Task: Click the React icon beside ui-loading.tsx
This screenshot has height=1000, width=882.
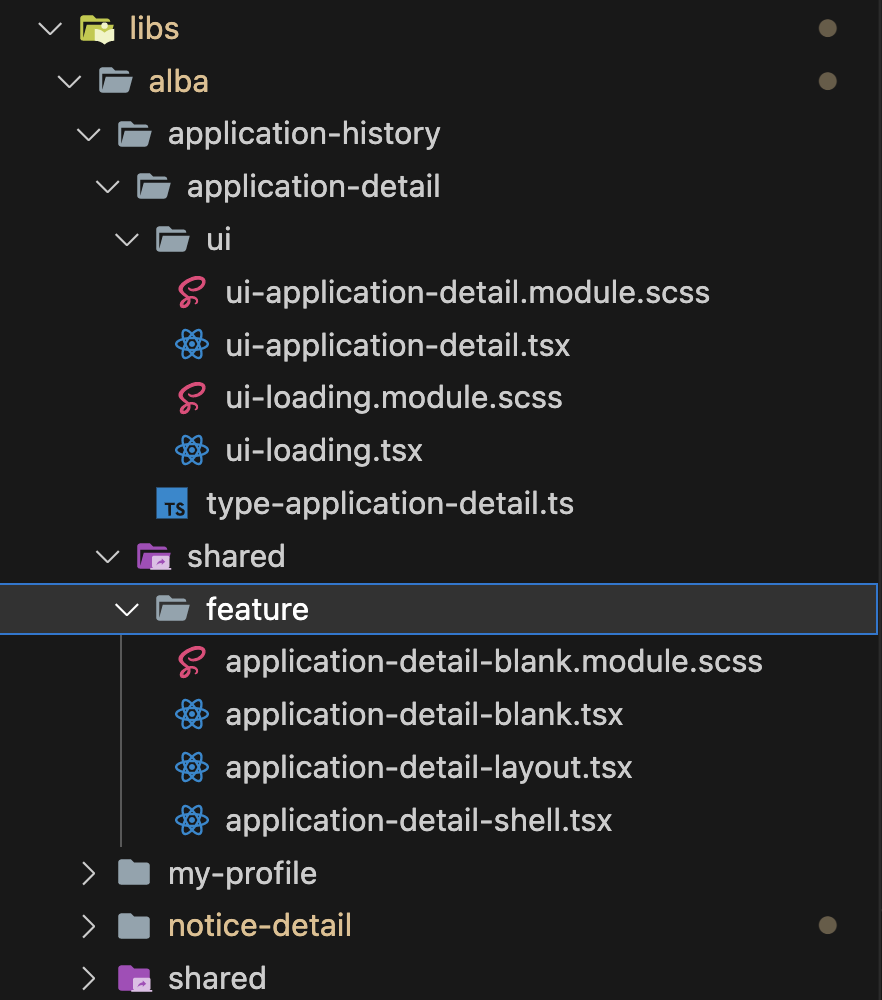Action: tap(191, 451)
